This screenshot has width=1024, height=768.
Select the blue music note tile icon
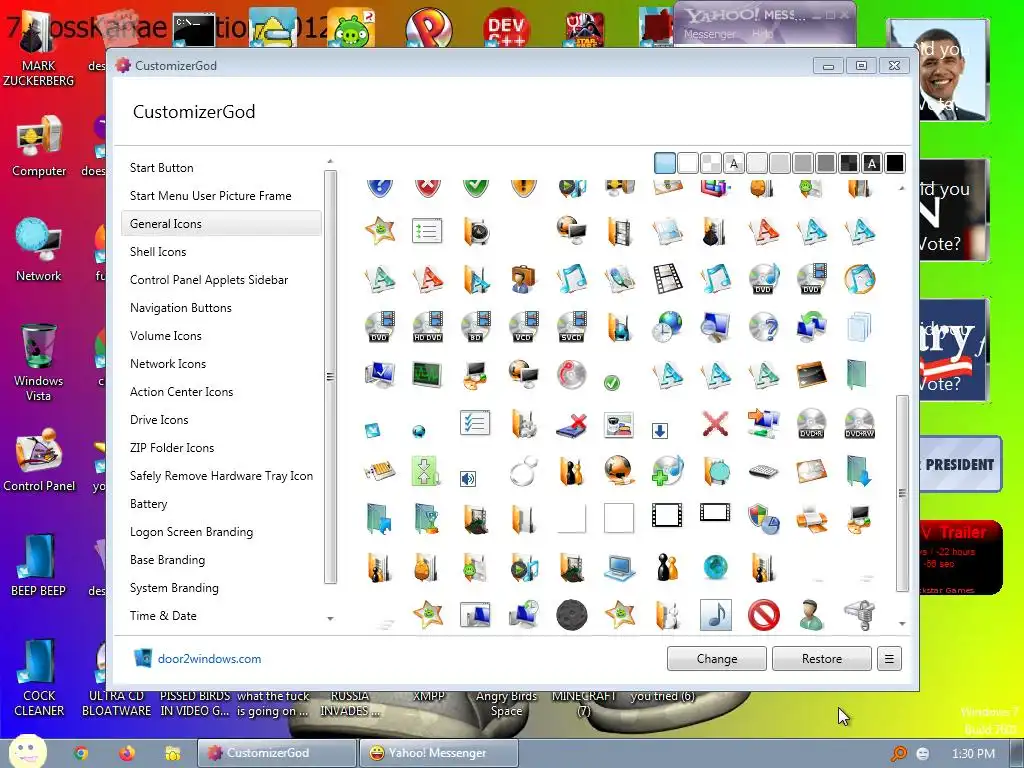[x=715, y=615]
